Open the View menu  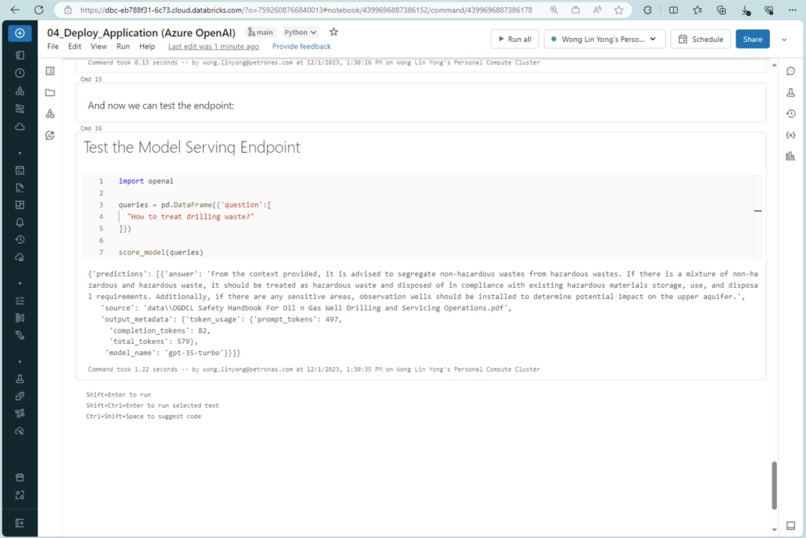coord(99,46)
